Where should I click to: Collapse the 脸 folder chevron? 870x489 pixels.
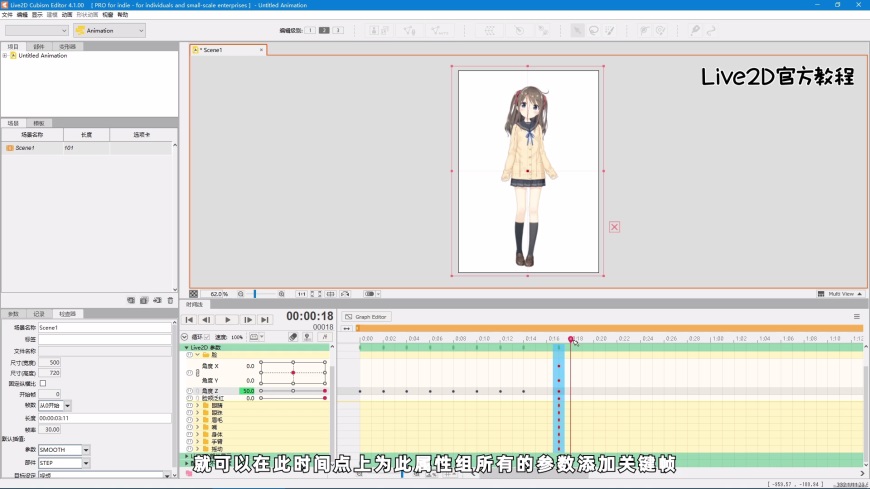[198, 355]
